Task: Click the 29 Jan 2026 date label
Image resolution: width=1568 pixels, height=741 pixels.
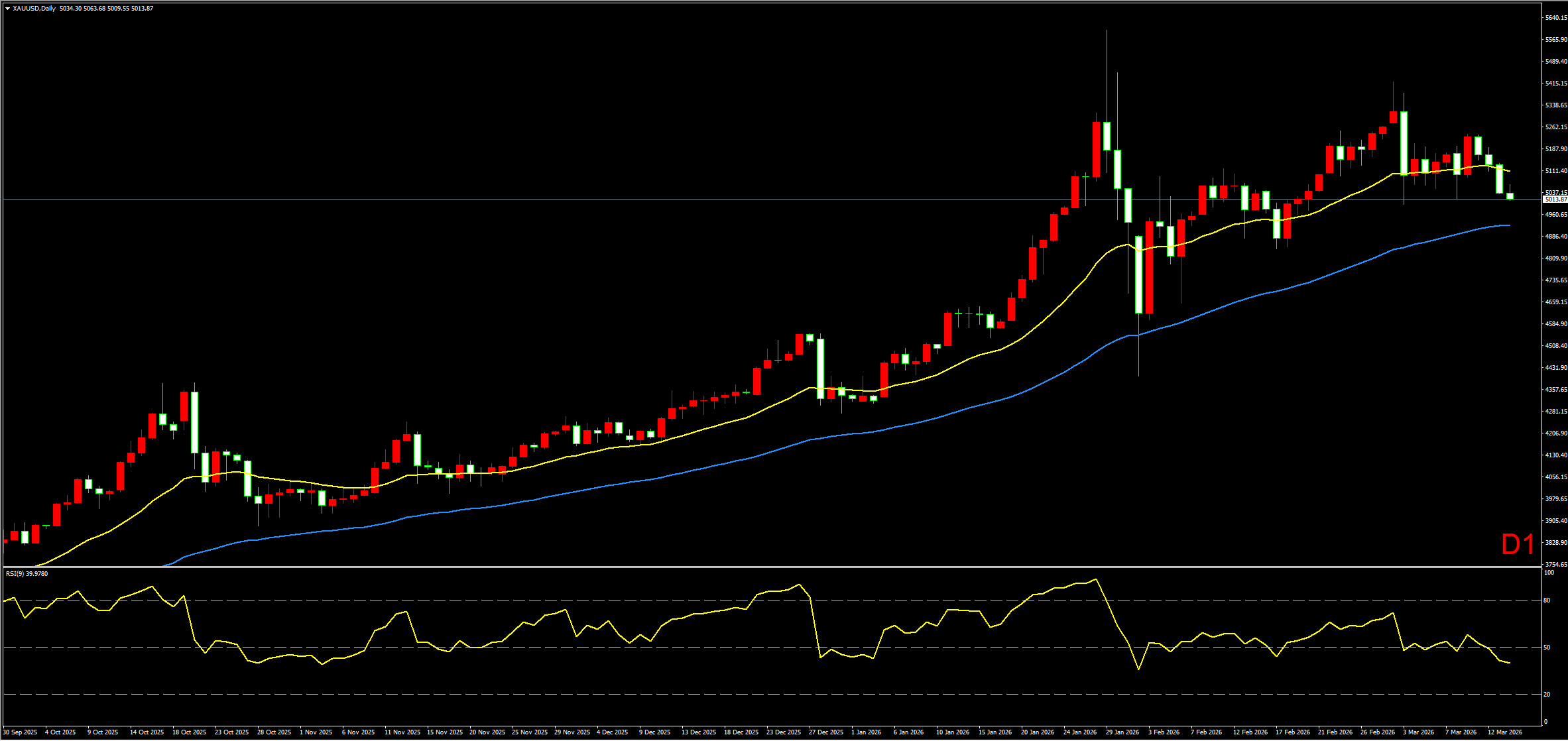Action: pyautogui.click(x=1122, y=732)
